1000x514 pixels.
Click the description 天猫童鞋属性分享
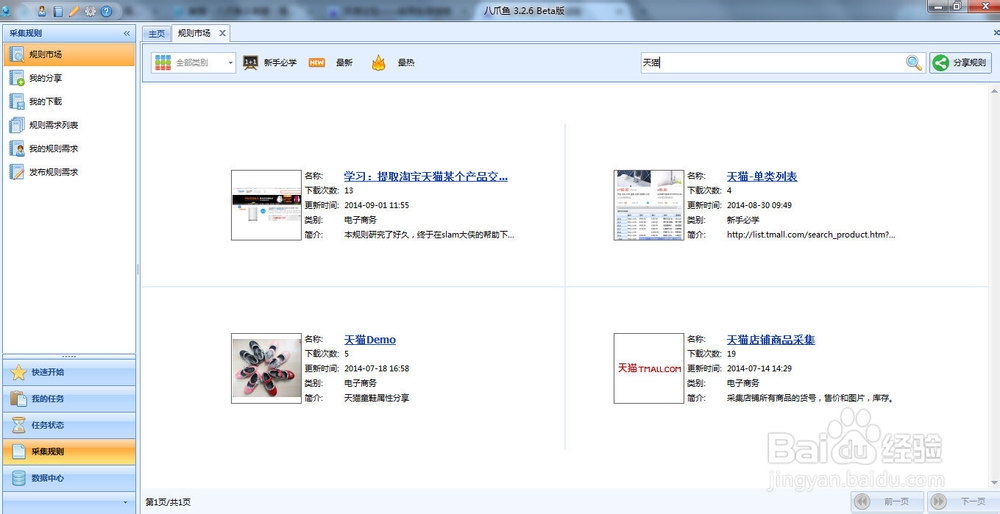click(376, 398)
